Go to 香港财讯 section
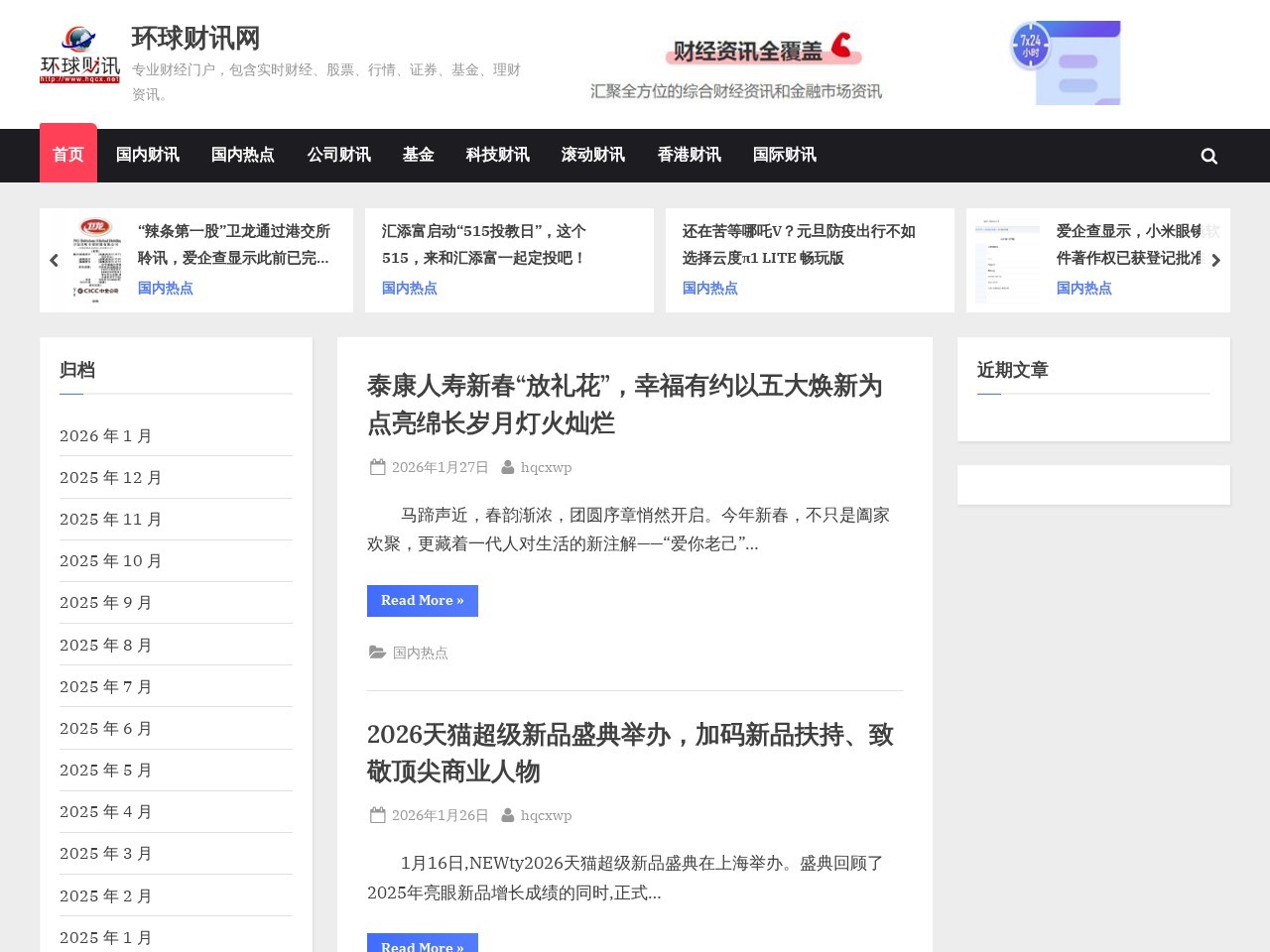 689,155
